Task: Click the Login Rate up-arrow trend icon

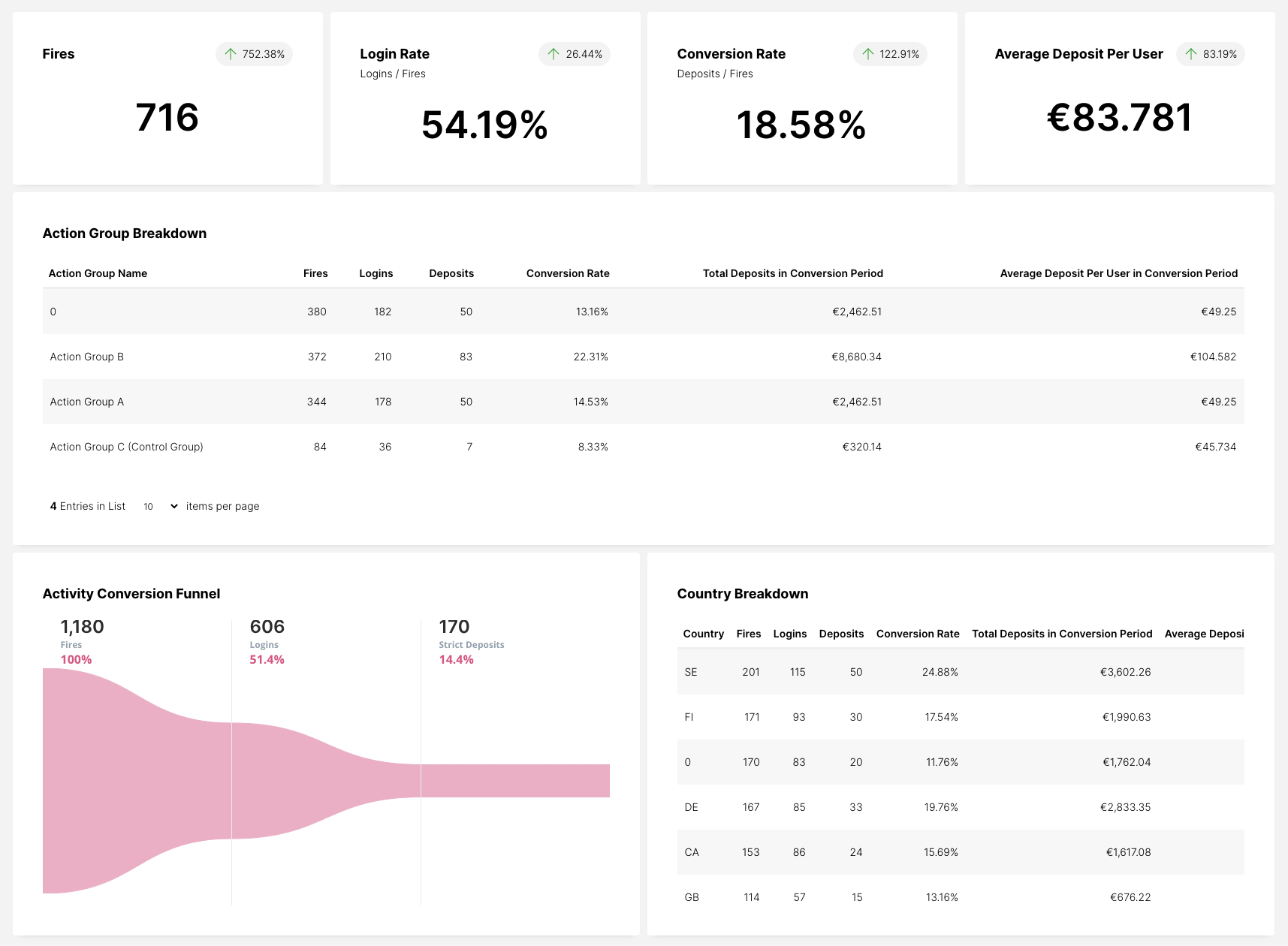Action: click(554, 54)
